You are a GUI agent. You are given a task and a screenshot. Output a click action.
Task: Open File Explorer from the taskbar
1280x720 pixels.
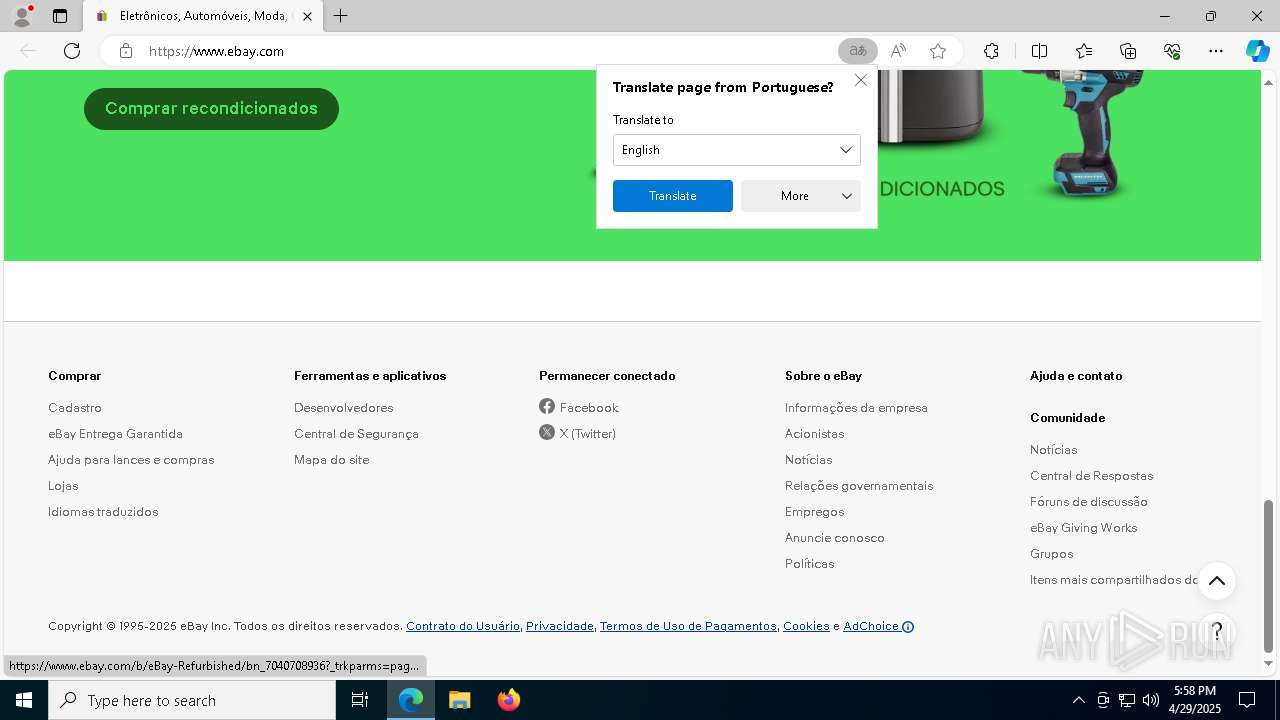coord(459,700)
